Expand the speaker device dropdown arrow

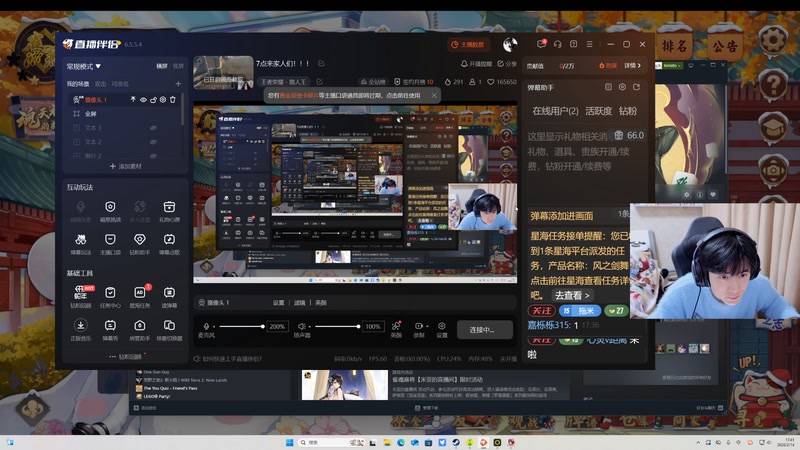(x=309, y=327)
